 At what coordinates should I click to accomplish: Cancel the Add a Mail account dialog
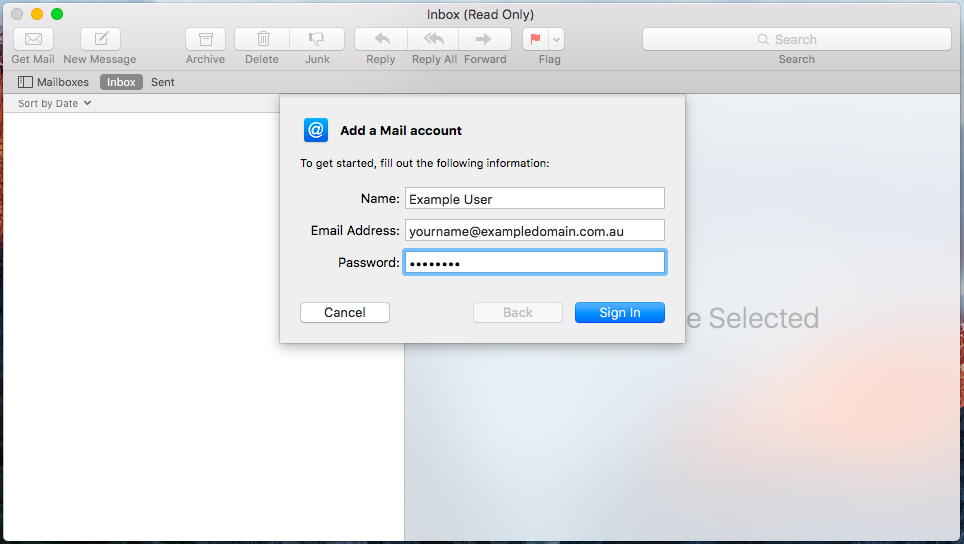click(344, 313)
